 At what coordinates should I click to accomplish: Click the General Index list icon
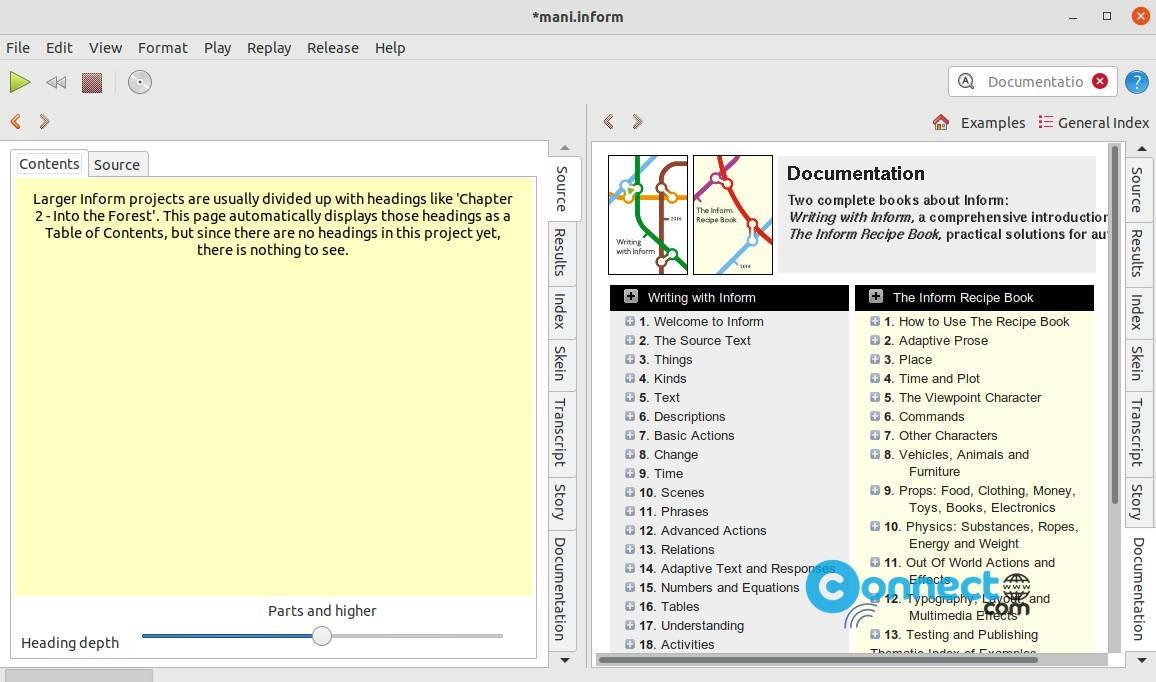(x=1045, y=122)
